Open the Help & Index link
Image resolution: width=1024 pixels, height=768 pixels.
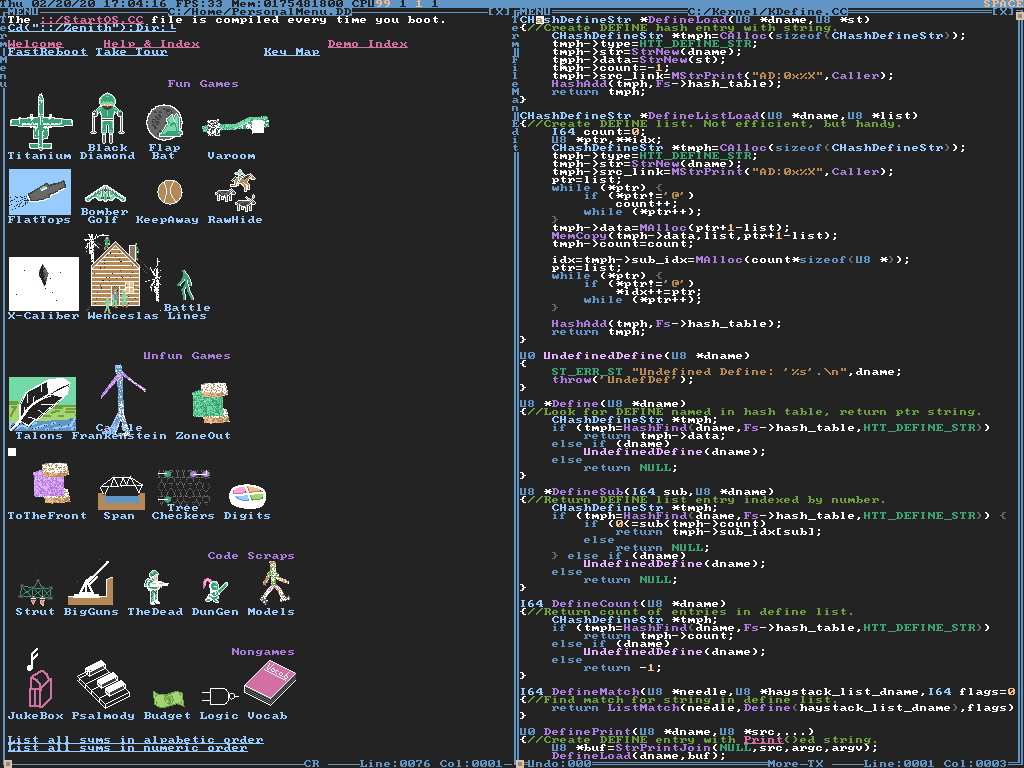(152, 44)
